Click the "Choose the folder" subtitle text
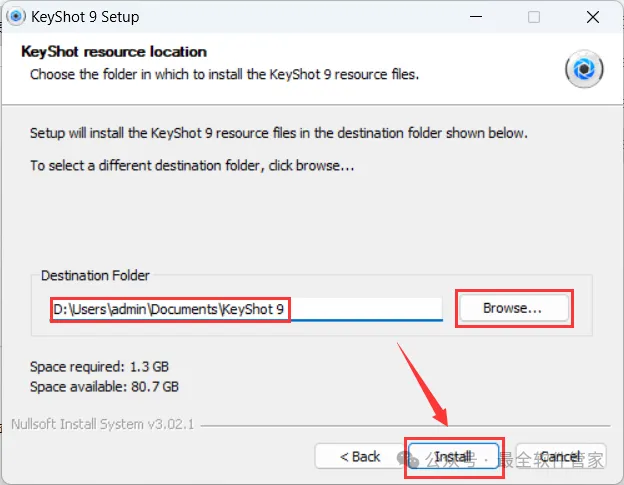Screen dimensions: 624x485 (x=224, y=74)
